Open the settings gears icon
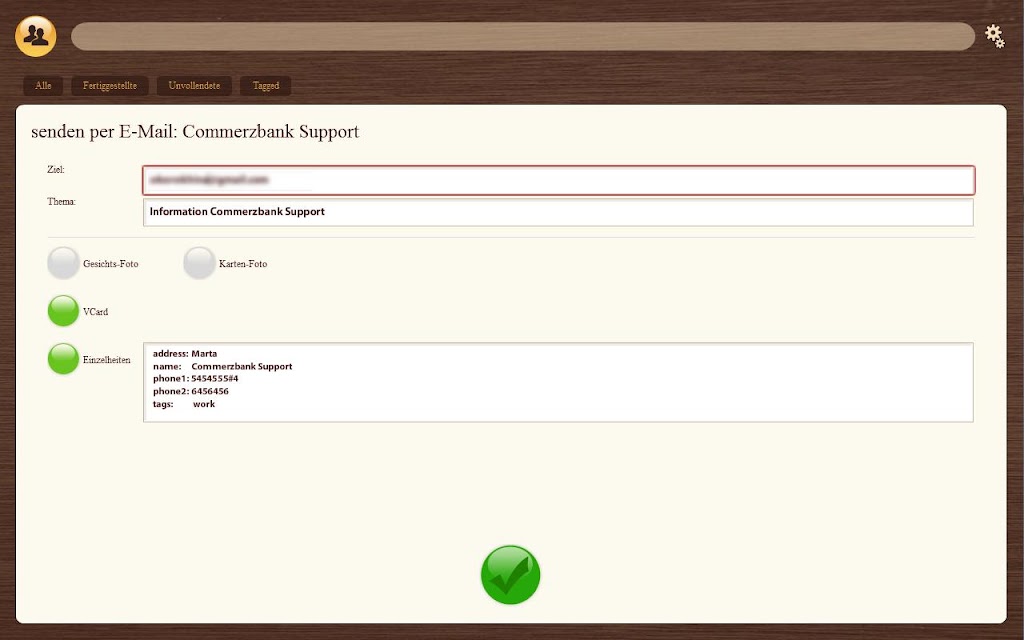This screenshot has width=1024, height=640. click(995, 36)
